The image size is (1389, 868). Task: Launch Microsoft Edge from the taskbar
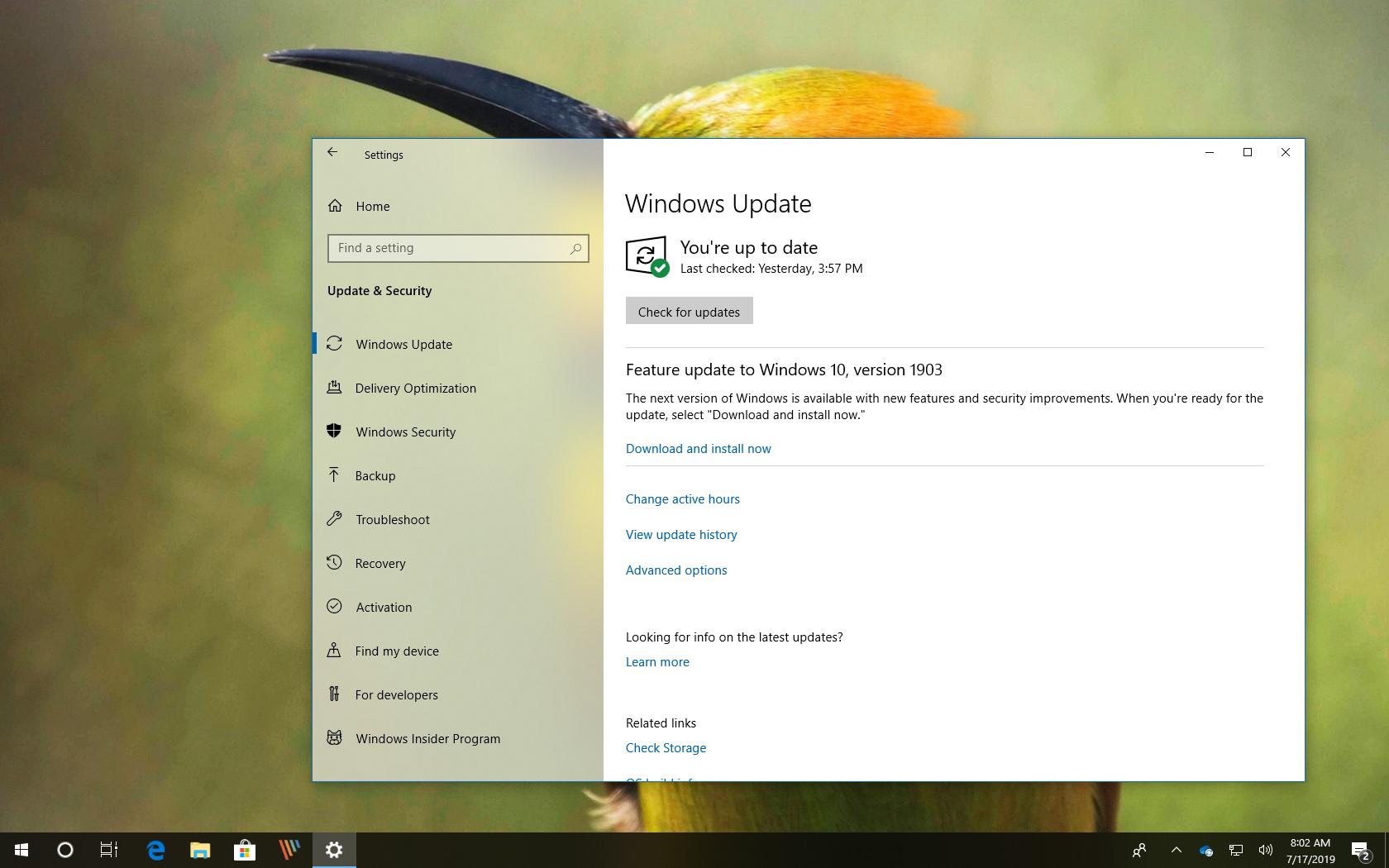coord(155,850)
